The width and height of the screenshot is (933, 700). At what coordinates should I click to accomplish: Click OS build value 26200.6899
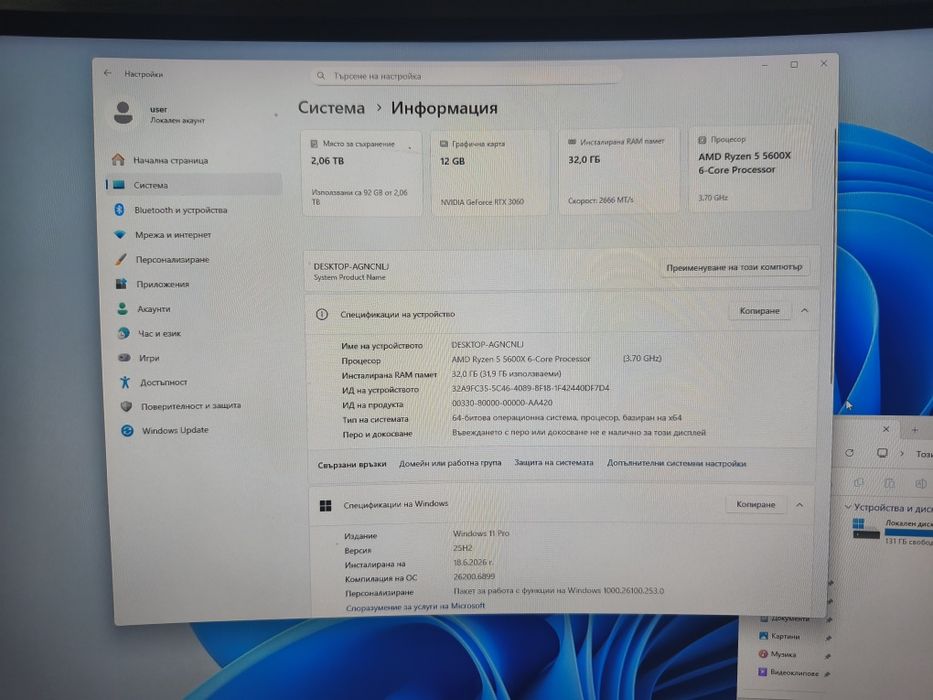474,576
